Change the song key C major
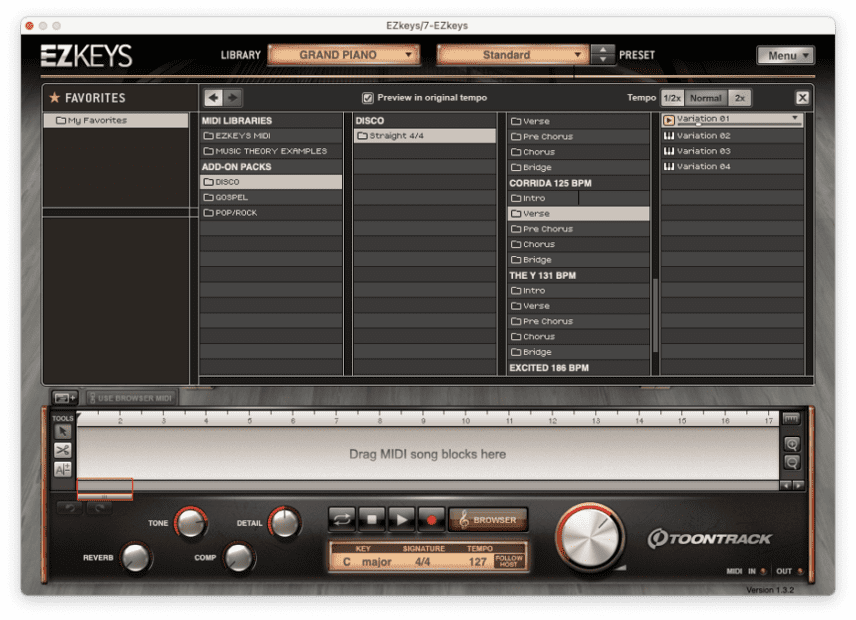Viewport: 856px width, 620px height. tap(367, 562)
